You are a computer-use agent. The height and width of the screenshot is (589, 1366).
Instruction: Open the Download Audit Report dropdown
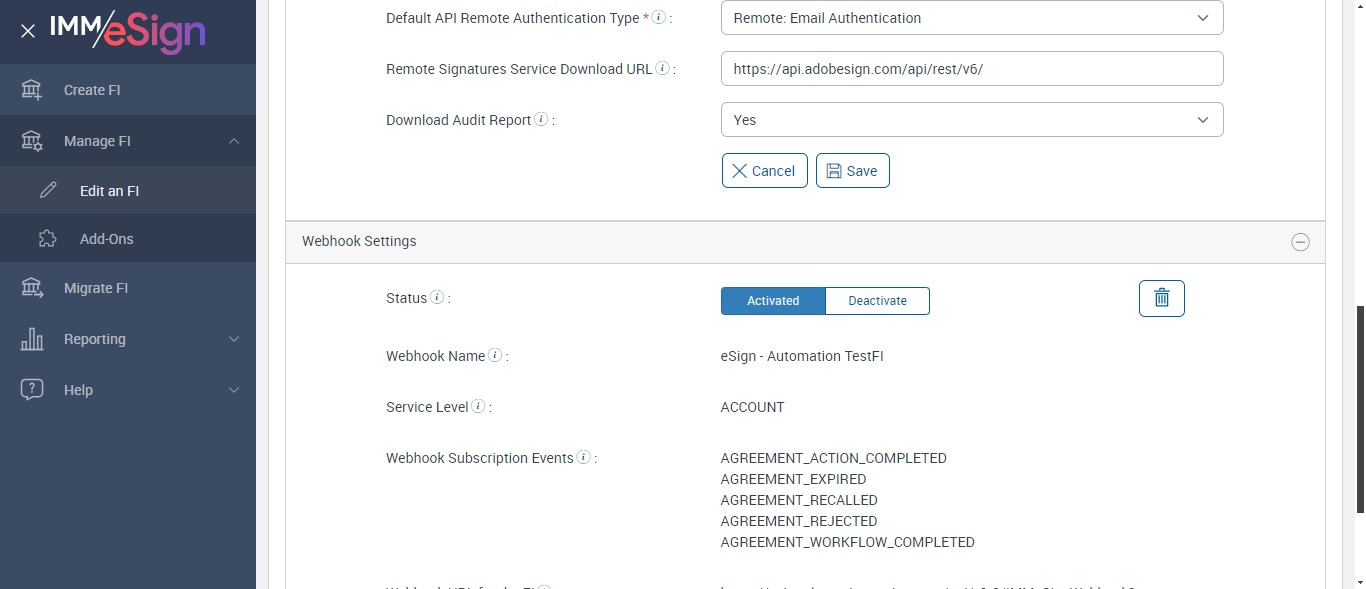pyautogui.click(x=971, y=120)
